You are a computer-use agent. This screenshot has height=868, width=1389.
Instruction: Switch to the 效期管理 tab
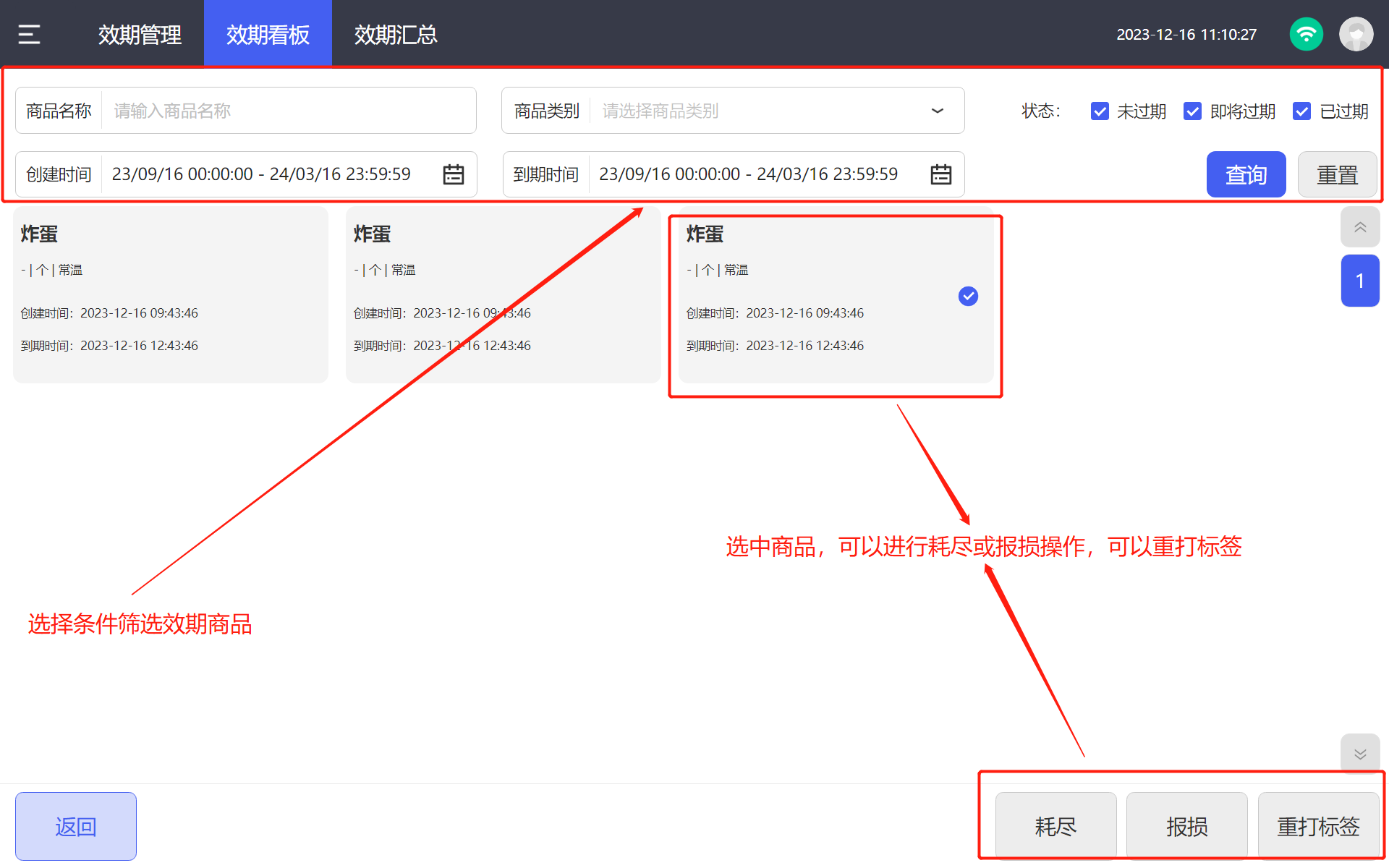pyautogui.click(x=140, y=34)
